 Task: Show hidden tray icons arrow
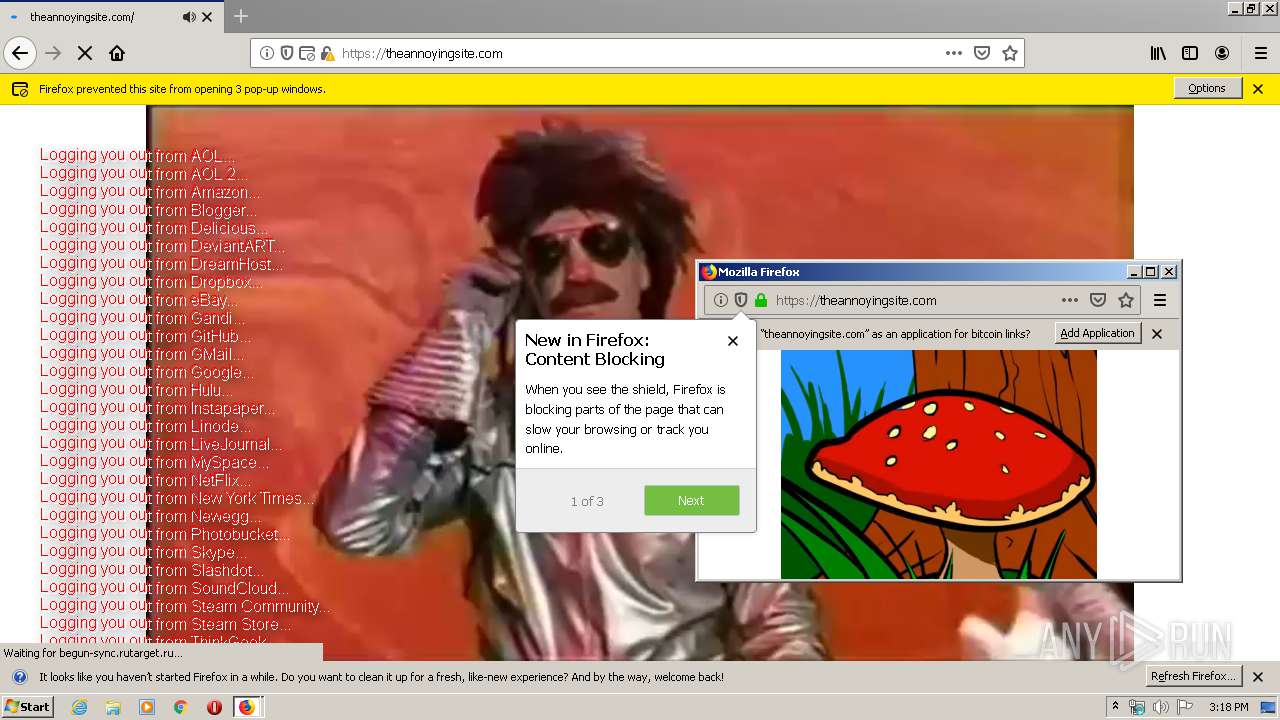1116,706
